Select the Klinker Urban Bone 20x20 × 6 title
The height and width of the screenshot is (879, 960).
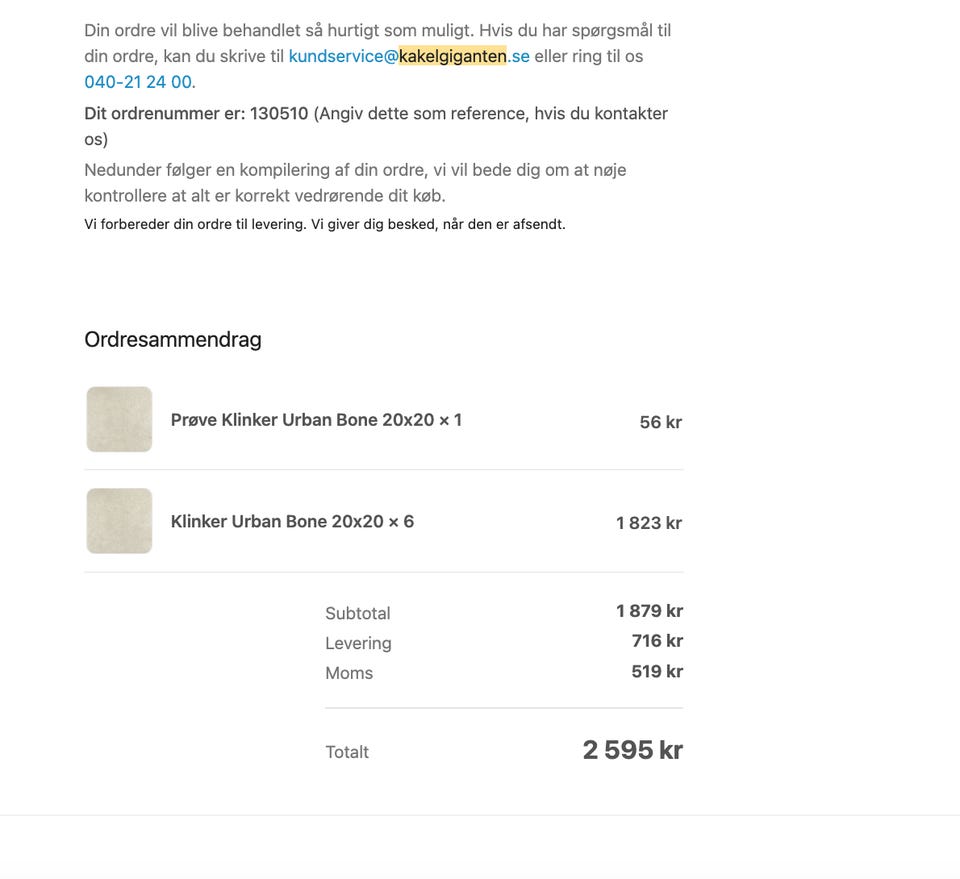pos(292,521)
